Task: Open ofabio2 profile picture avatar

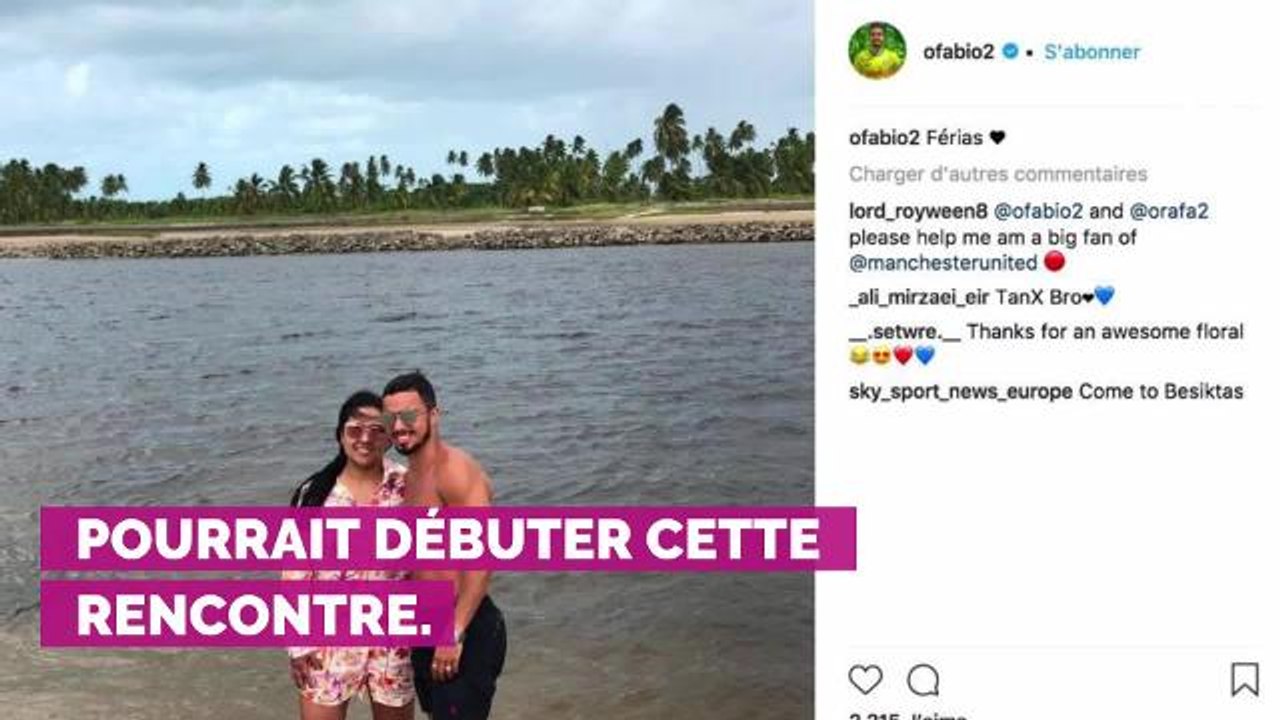Action: tap(877, 50)
